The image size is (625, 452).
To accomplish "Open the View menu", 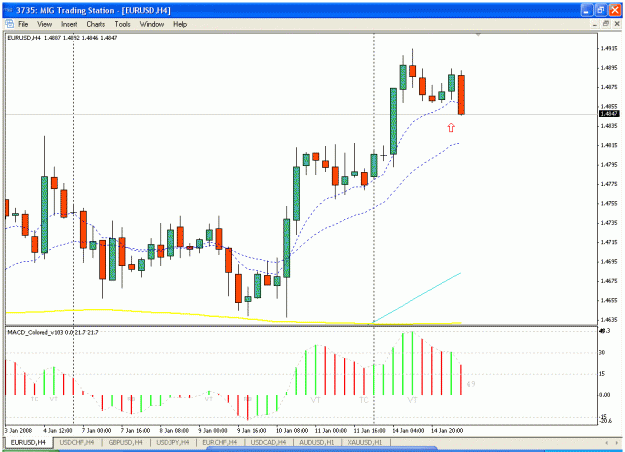I will pyautogui.click(x=45, y=24).
